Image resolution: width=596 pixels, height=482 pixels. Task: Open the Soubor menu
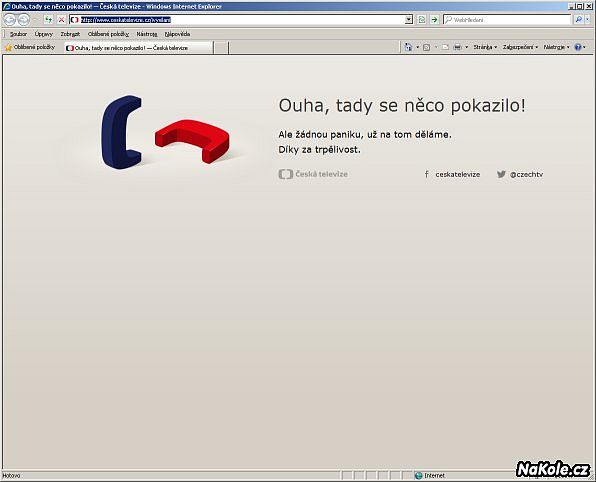18,34
